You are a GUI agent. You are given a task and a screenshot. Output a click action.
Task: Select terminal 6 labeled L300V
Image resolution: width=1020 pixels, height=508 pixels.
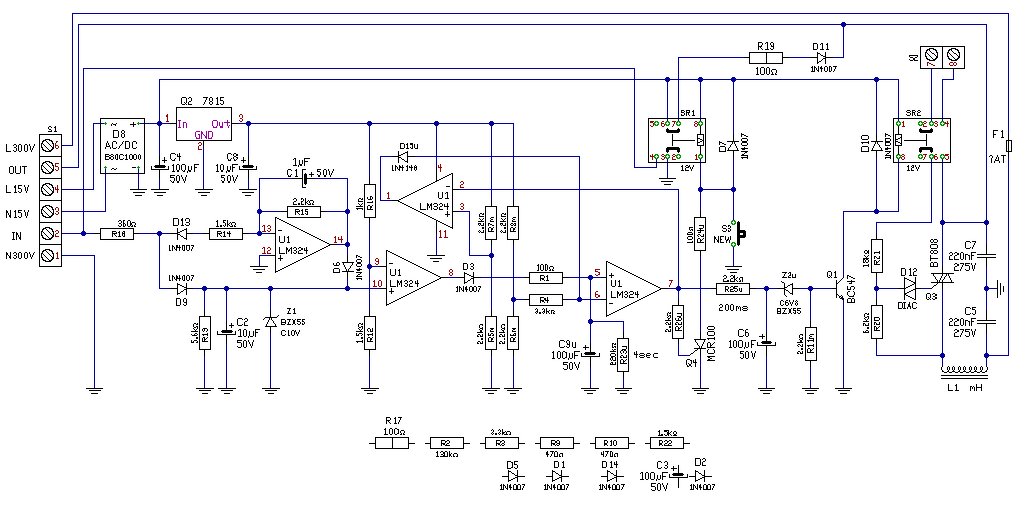[50, 146]
